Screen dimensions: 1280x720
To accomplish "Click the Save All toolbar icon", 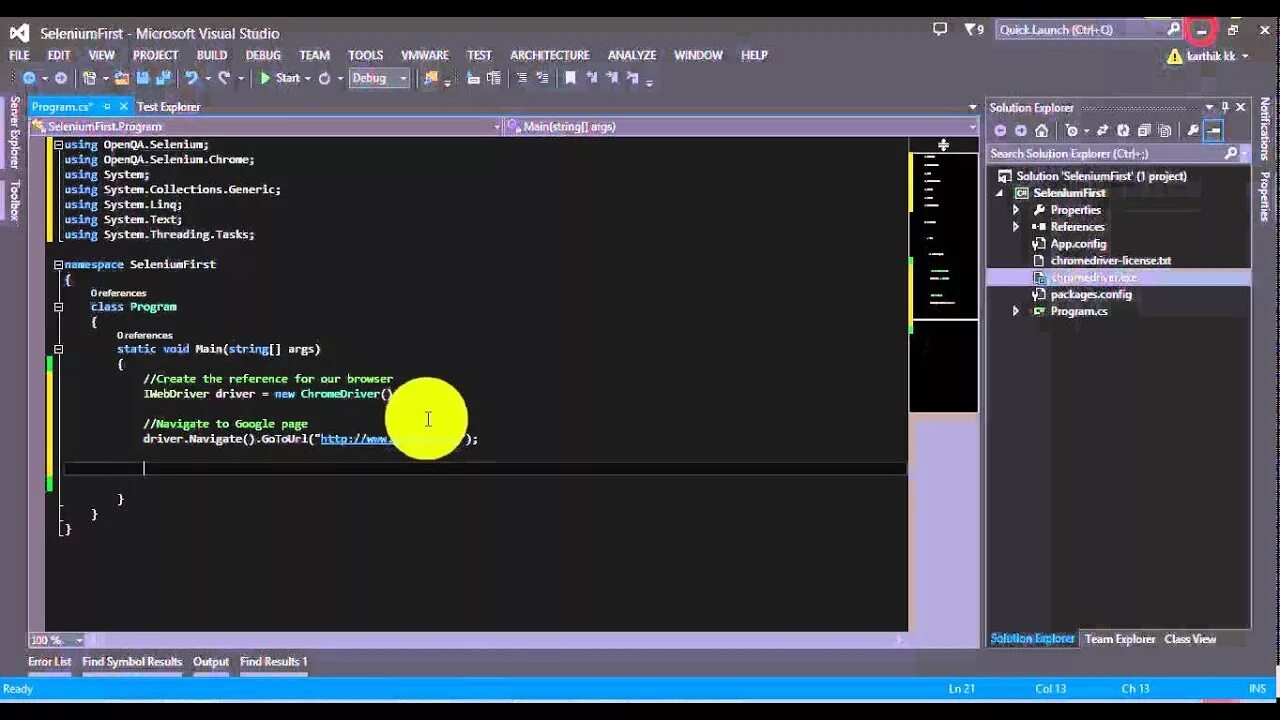I will pos(164,78).
